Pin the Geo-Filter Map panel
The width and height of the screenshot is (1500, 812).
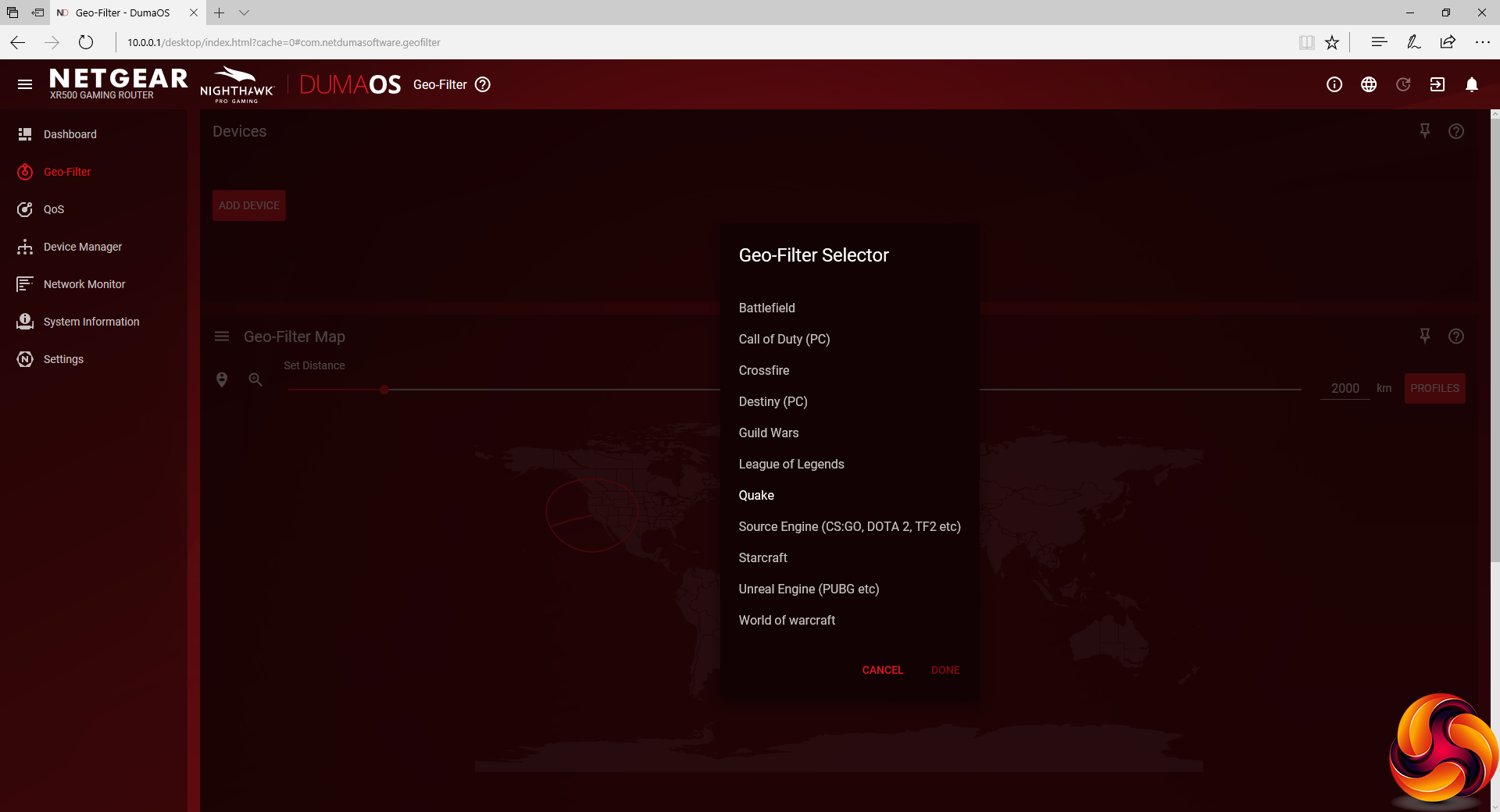1425,337
